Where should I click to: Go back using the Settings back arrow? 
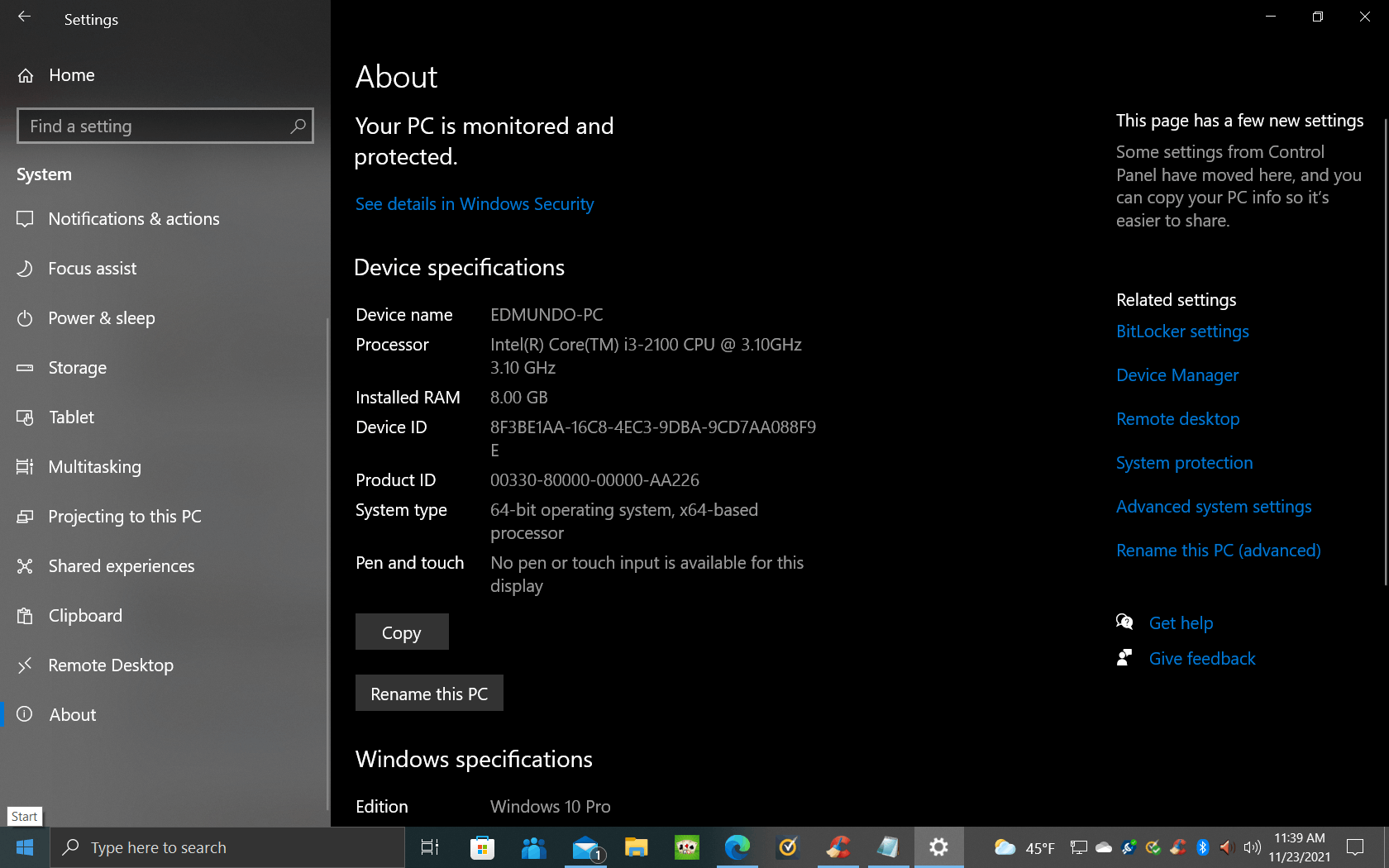coord(24,17)
